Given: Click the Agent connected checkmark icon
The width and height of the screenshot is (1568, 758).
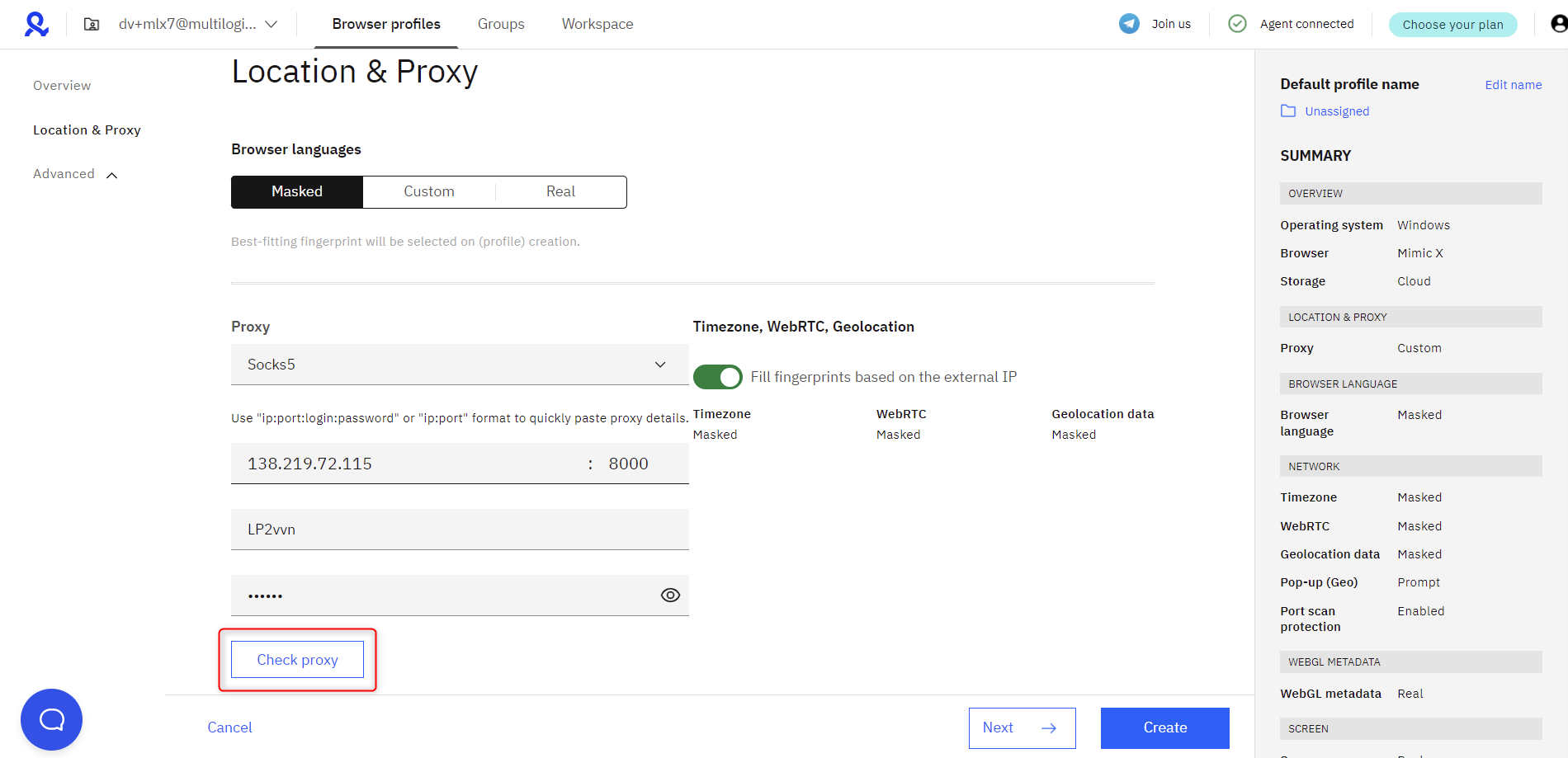Looking at the screenshot, I should [1237, 24].
